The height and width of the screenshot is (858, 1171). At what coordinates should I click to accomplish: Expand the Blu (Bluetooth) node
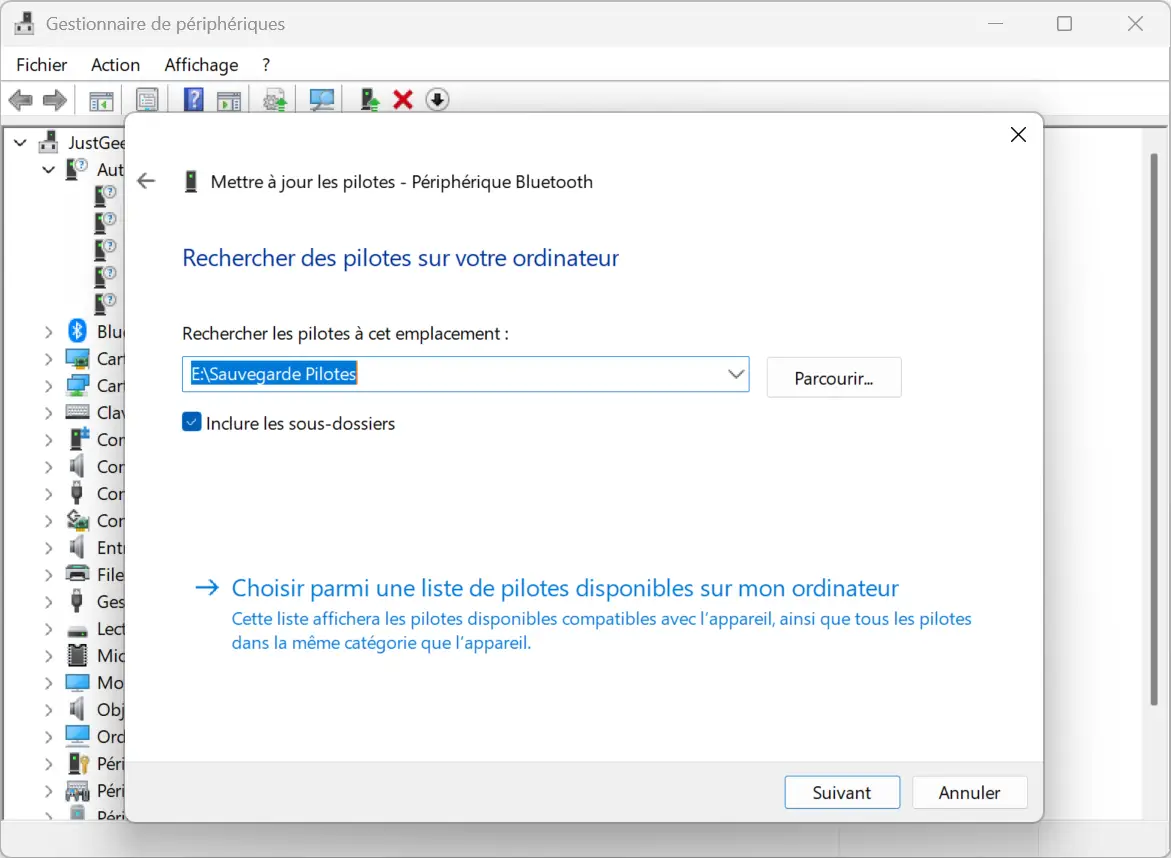pyautogui.click(x=49, y=332)
